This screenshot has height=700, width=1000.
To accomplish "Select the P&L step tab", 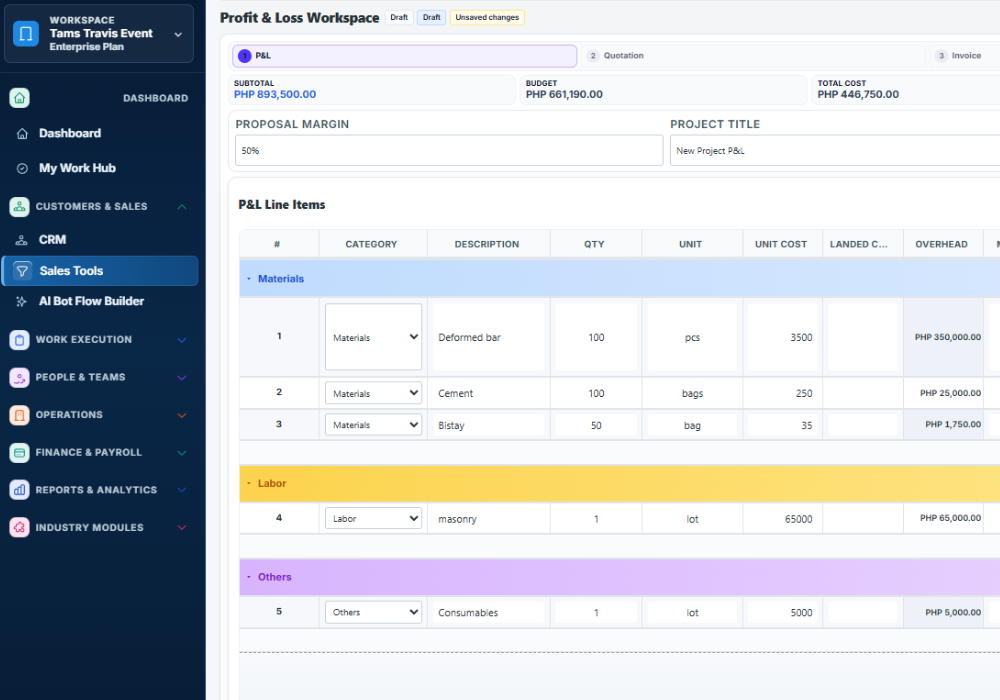I will pos(404,56).
